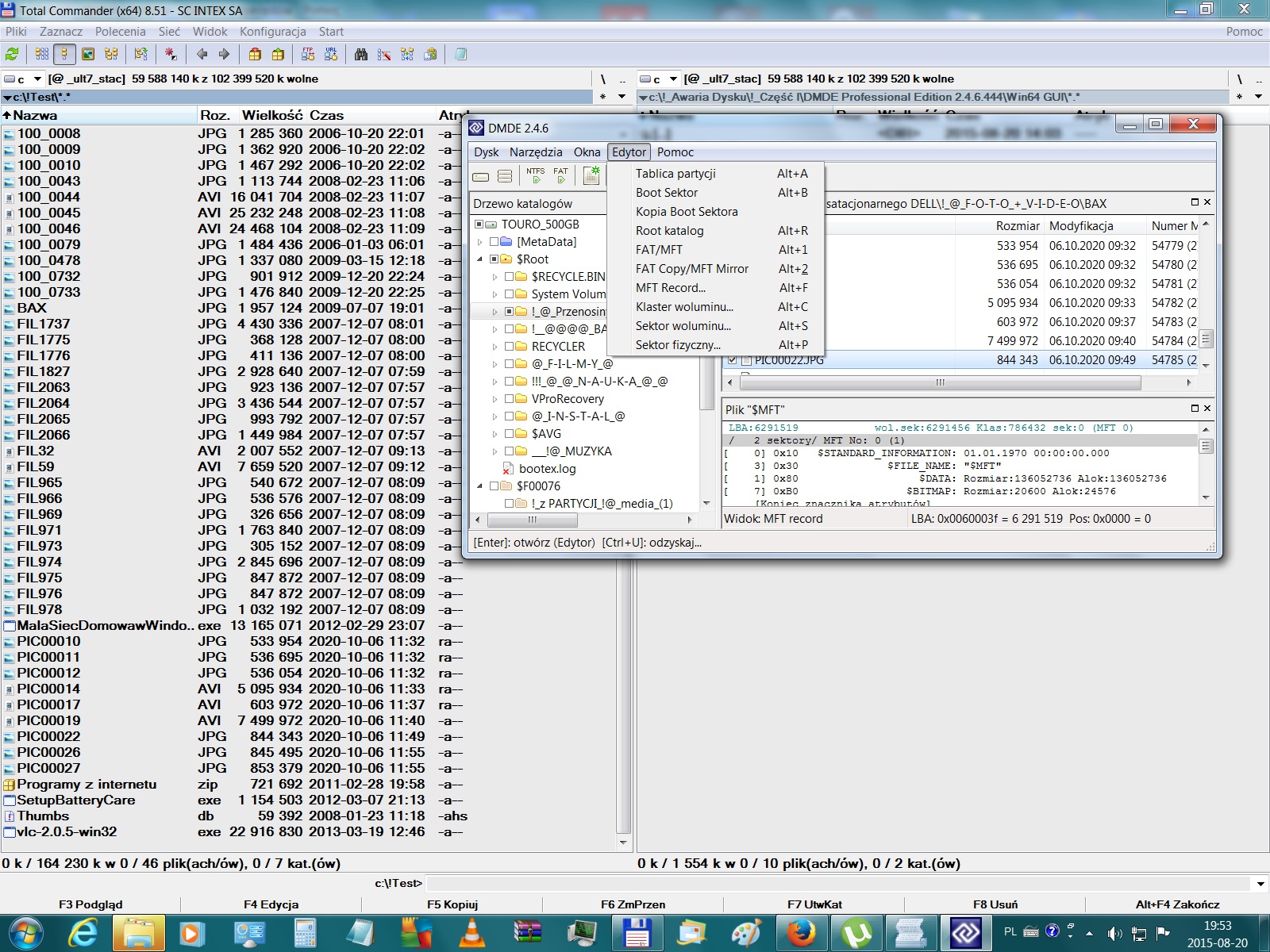Select Sektor fizyczny... in the Edytor menu
The image size is (1270, 952).
716,345
